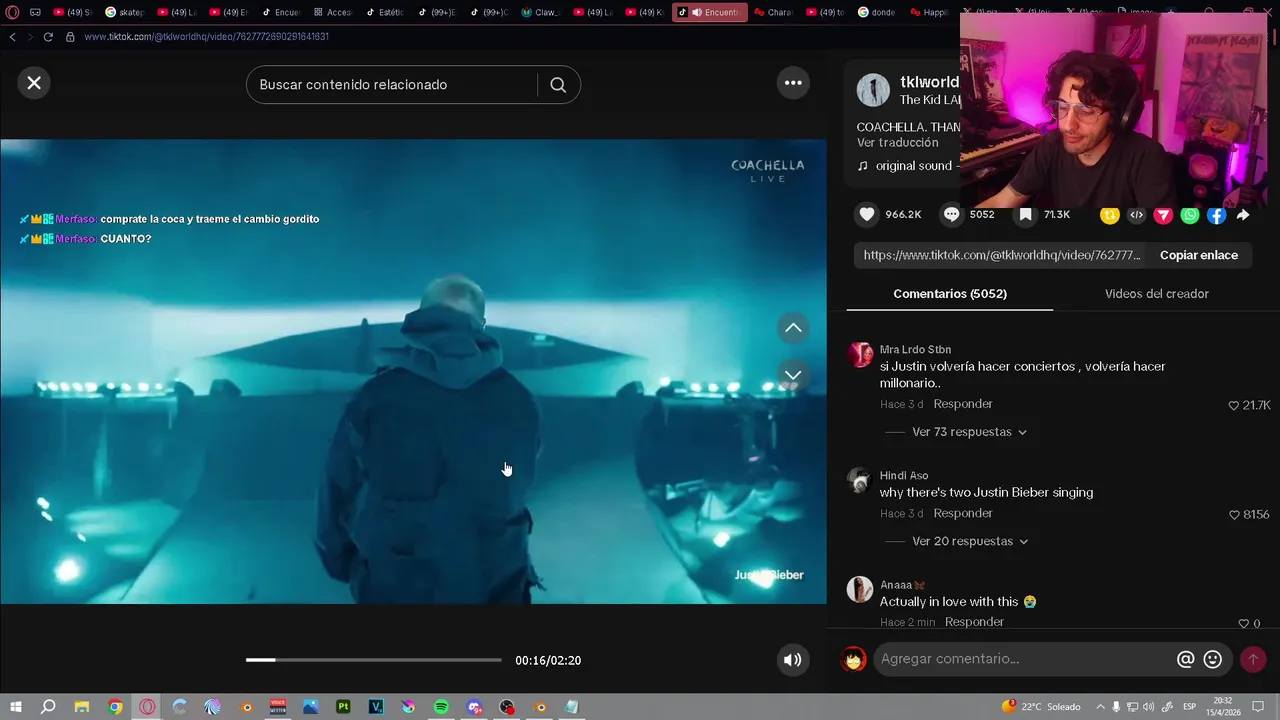Open Substance Painter from taskbar
The height and width of the screenshot is (720, 1280).
pyautogui.click(x=343, y=707)
